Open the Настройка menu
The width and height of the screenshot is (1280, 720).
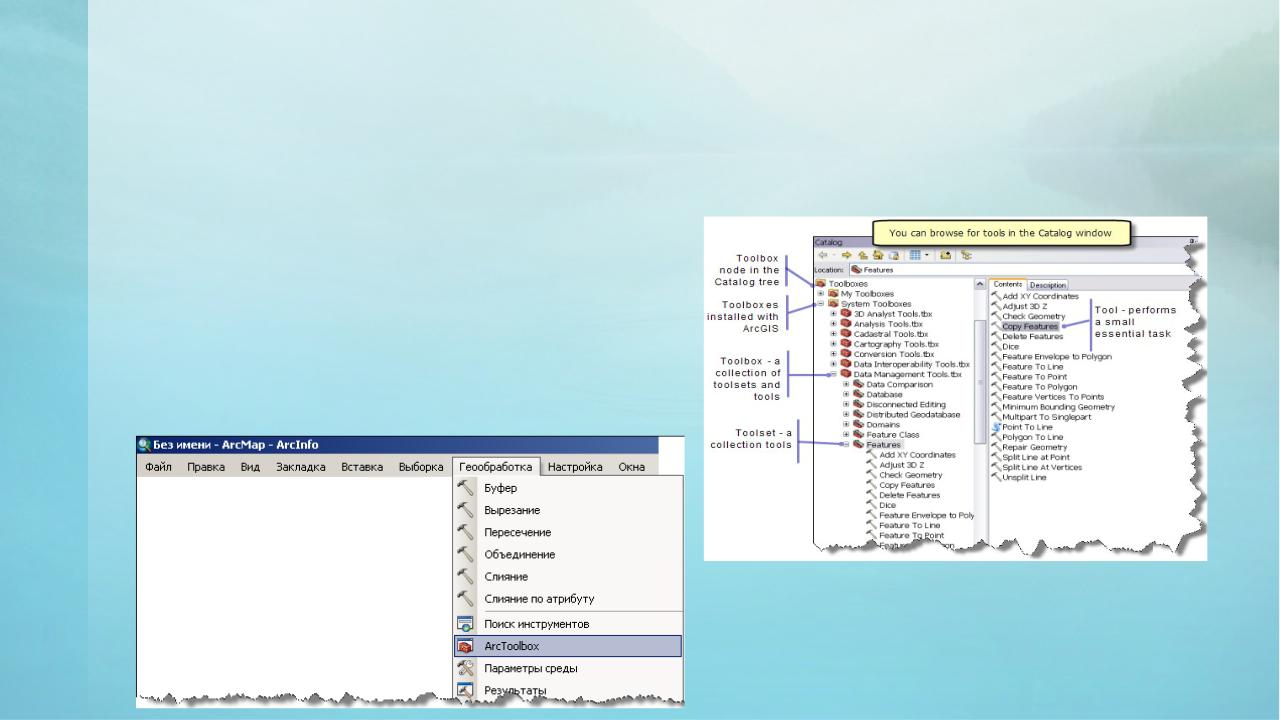(x=575, y=467)
